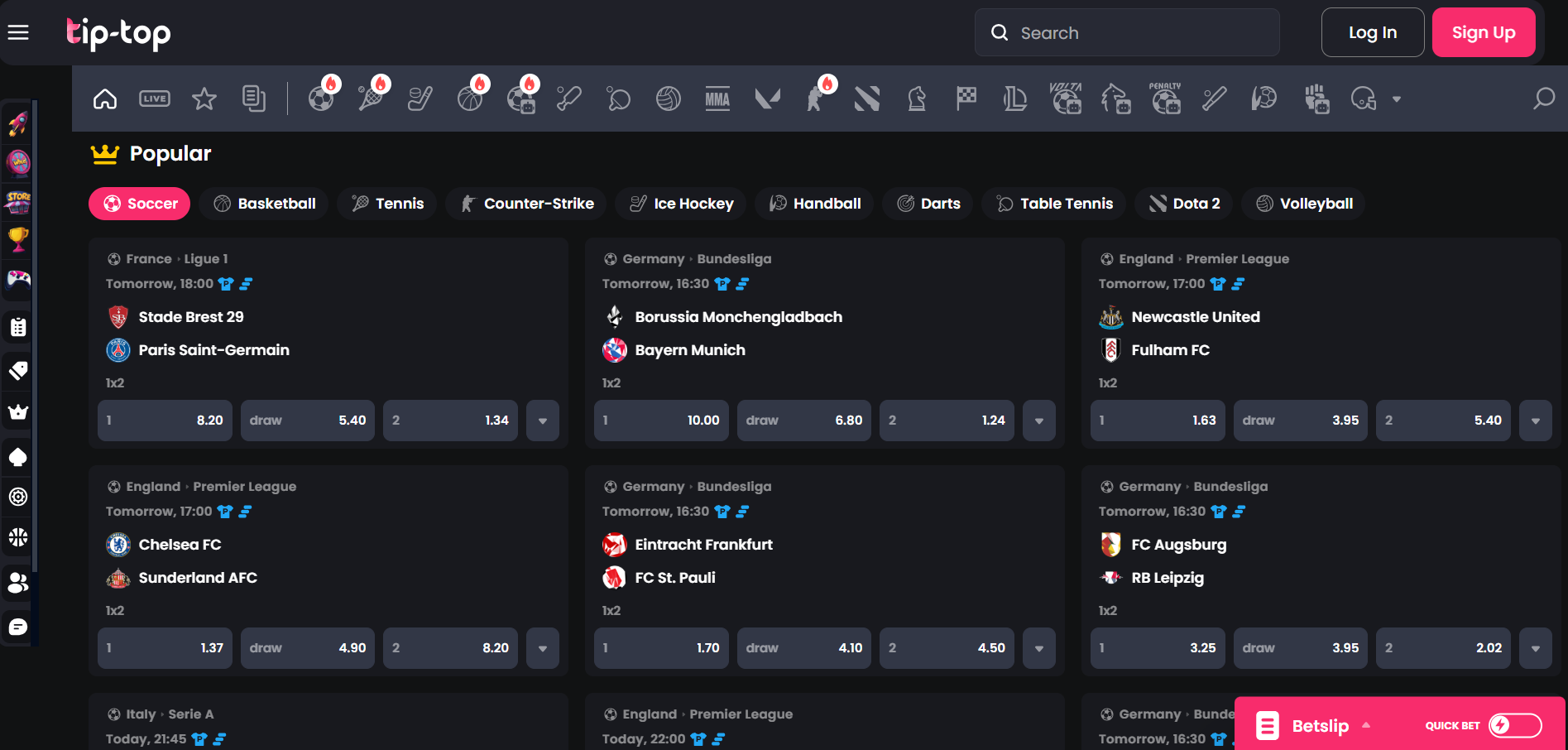Bet on FC St. Pauli win at 4.50
Image resolution: width=1568 pixels, height=750 pixels.
click(947, 648)
